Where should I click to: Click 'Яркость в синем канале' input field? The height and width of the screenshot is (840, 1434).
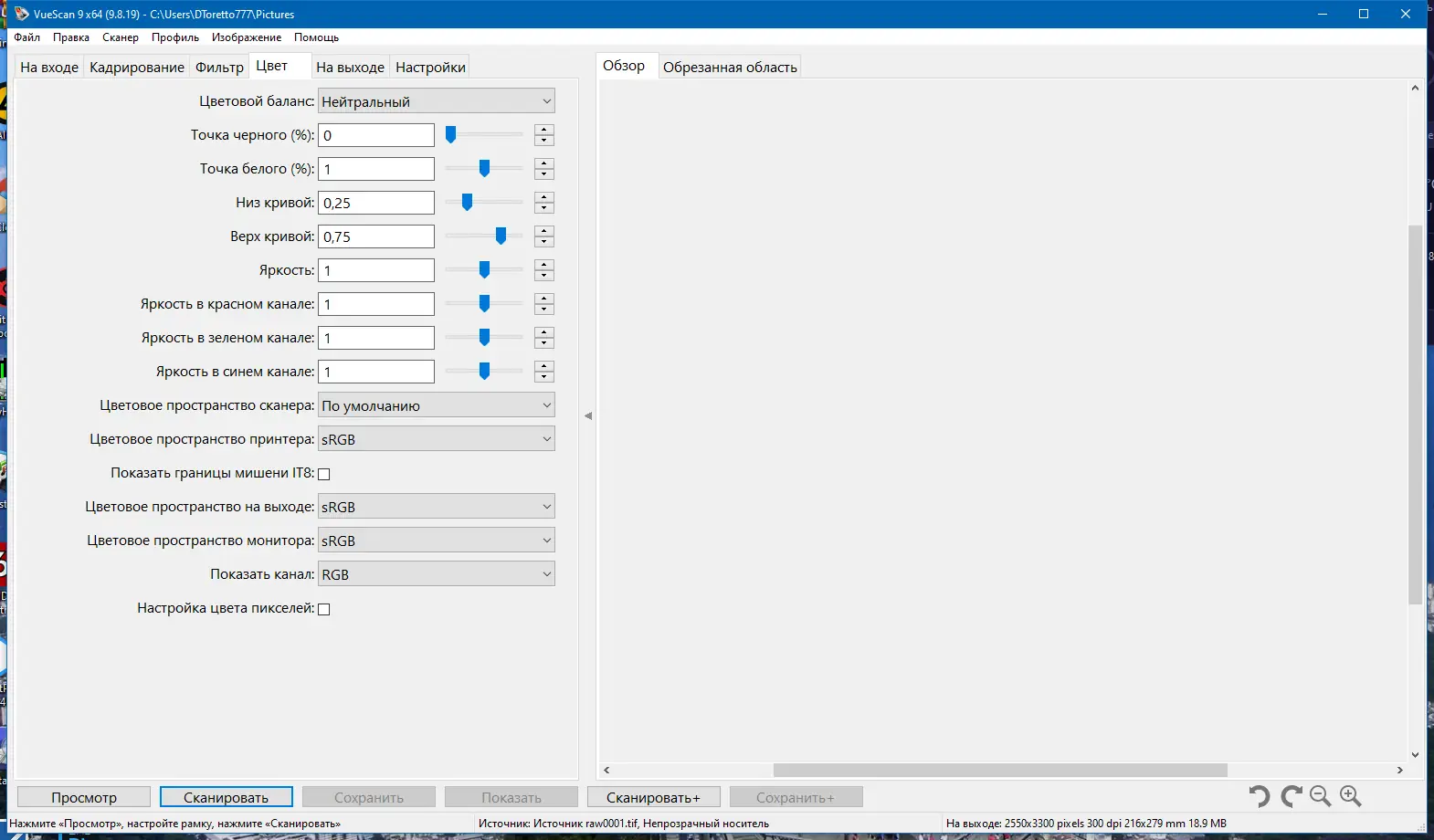coord(376,372)
